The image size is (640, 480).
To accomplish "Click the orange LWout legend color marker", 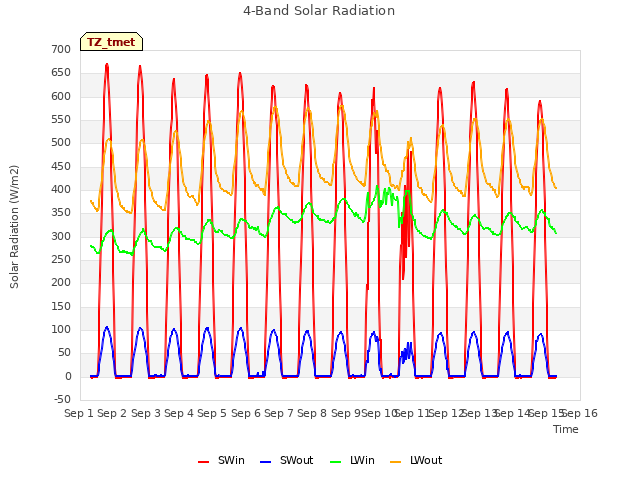I will pos(396,462).
